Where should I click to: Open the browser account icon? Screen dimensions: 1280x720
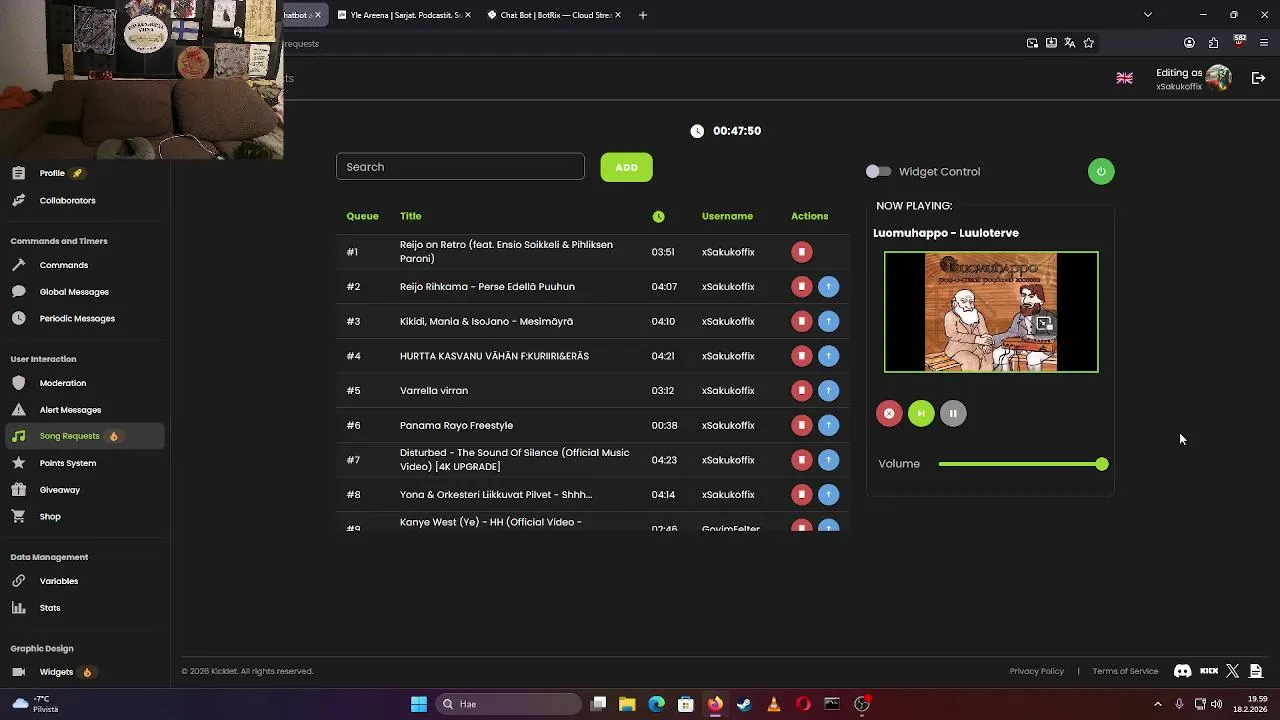(x=1189, y=43)
